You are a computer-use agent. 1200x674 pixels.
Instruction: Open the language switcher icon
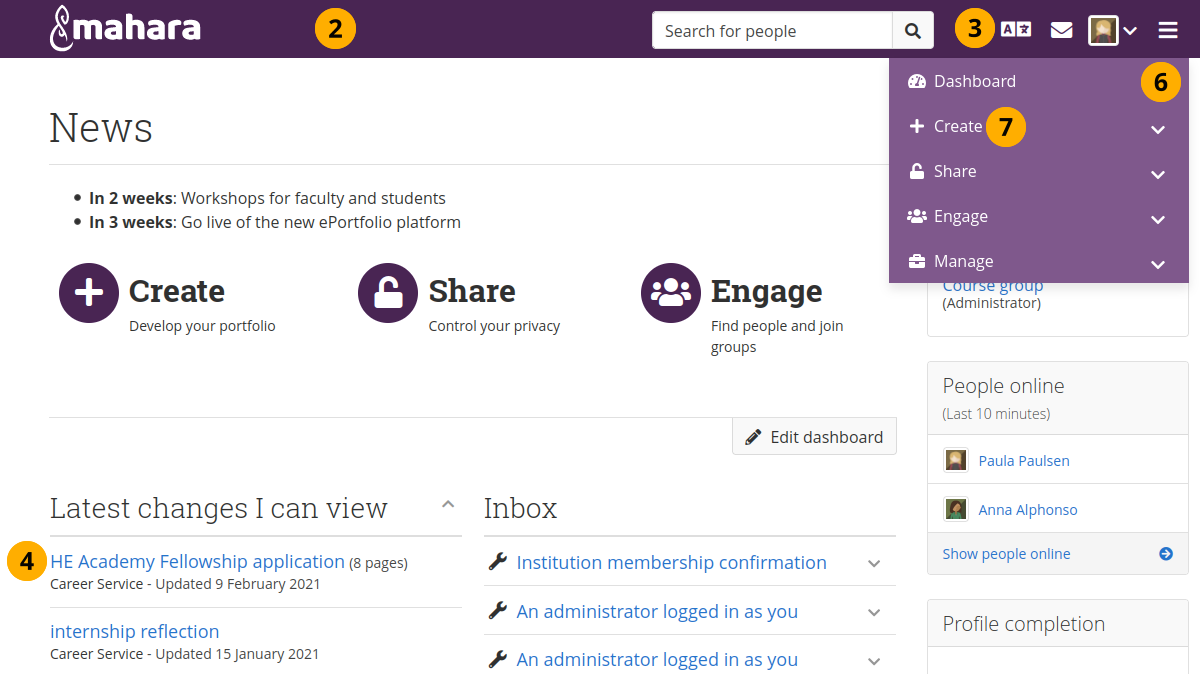pyautogui.click(x=1016, y=30)
